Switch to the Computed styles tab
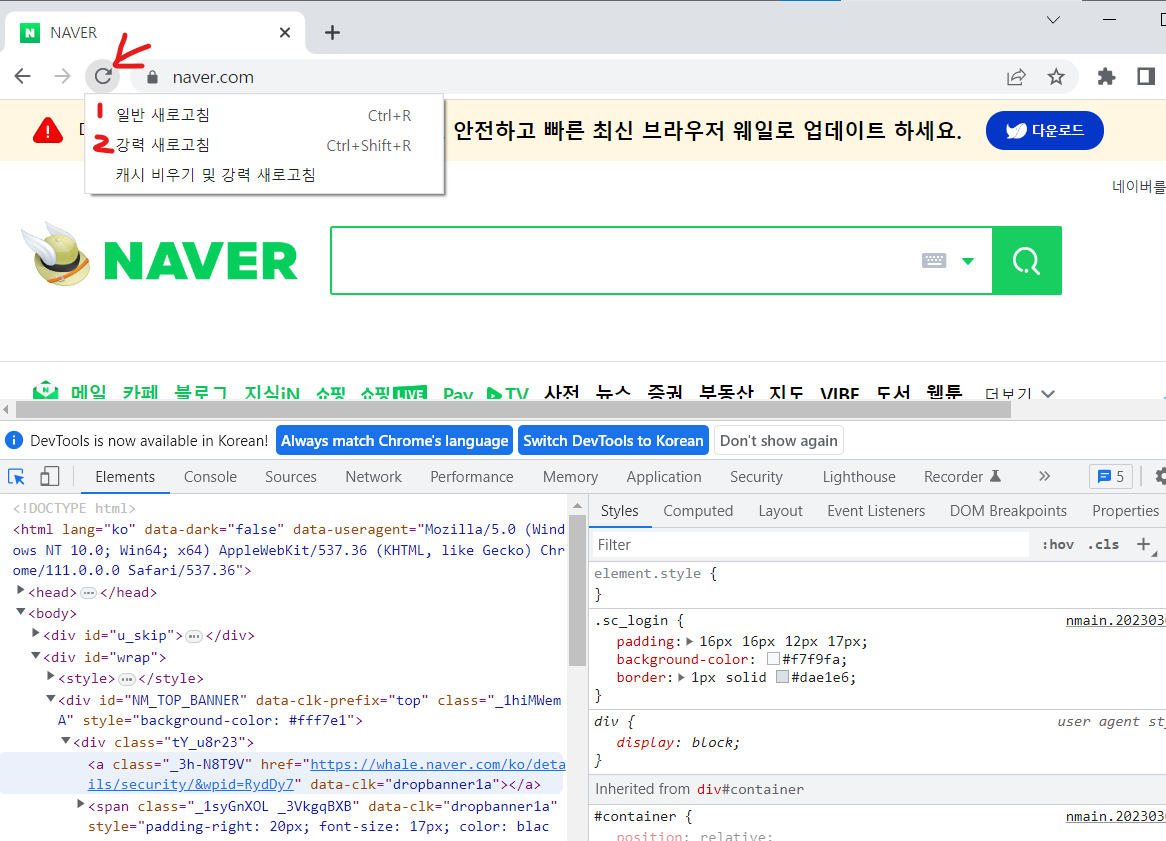The height and width of the screenshot is (841, 1166). (x=698, y=511)
